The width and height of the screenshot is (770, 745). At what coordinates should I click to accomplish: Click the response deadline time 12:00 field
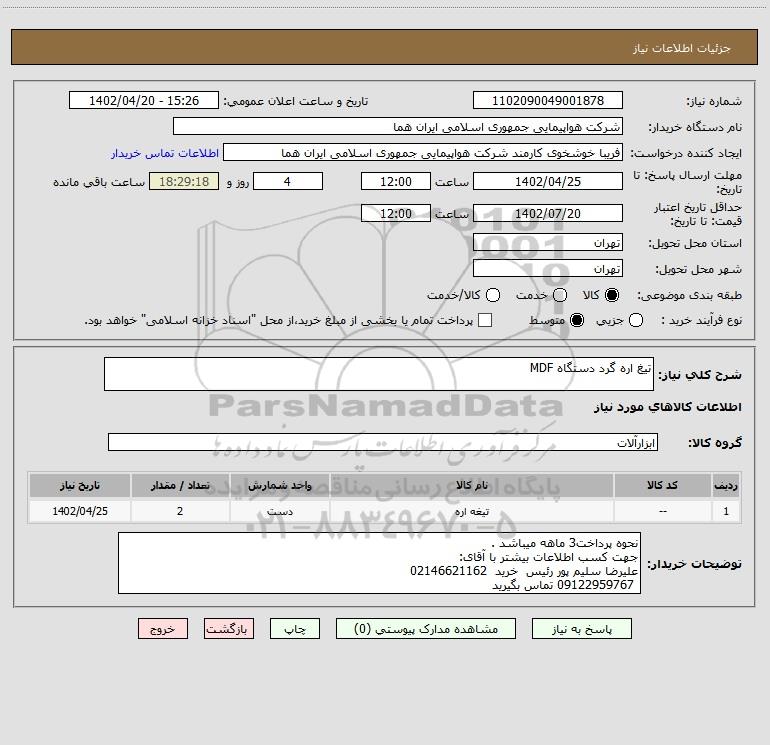point(396,181)
